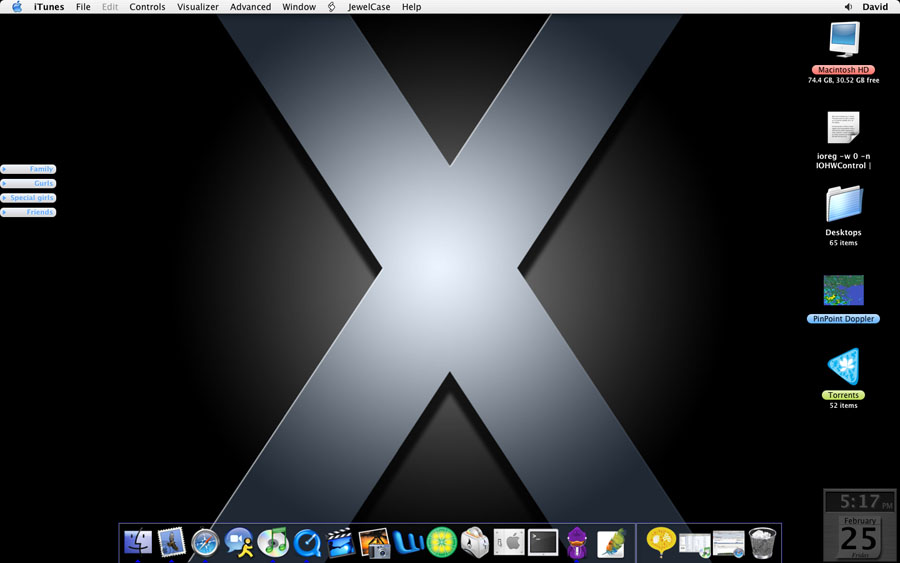Select the Desktops folder icon

(x=844, y=204)
